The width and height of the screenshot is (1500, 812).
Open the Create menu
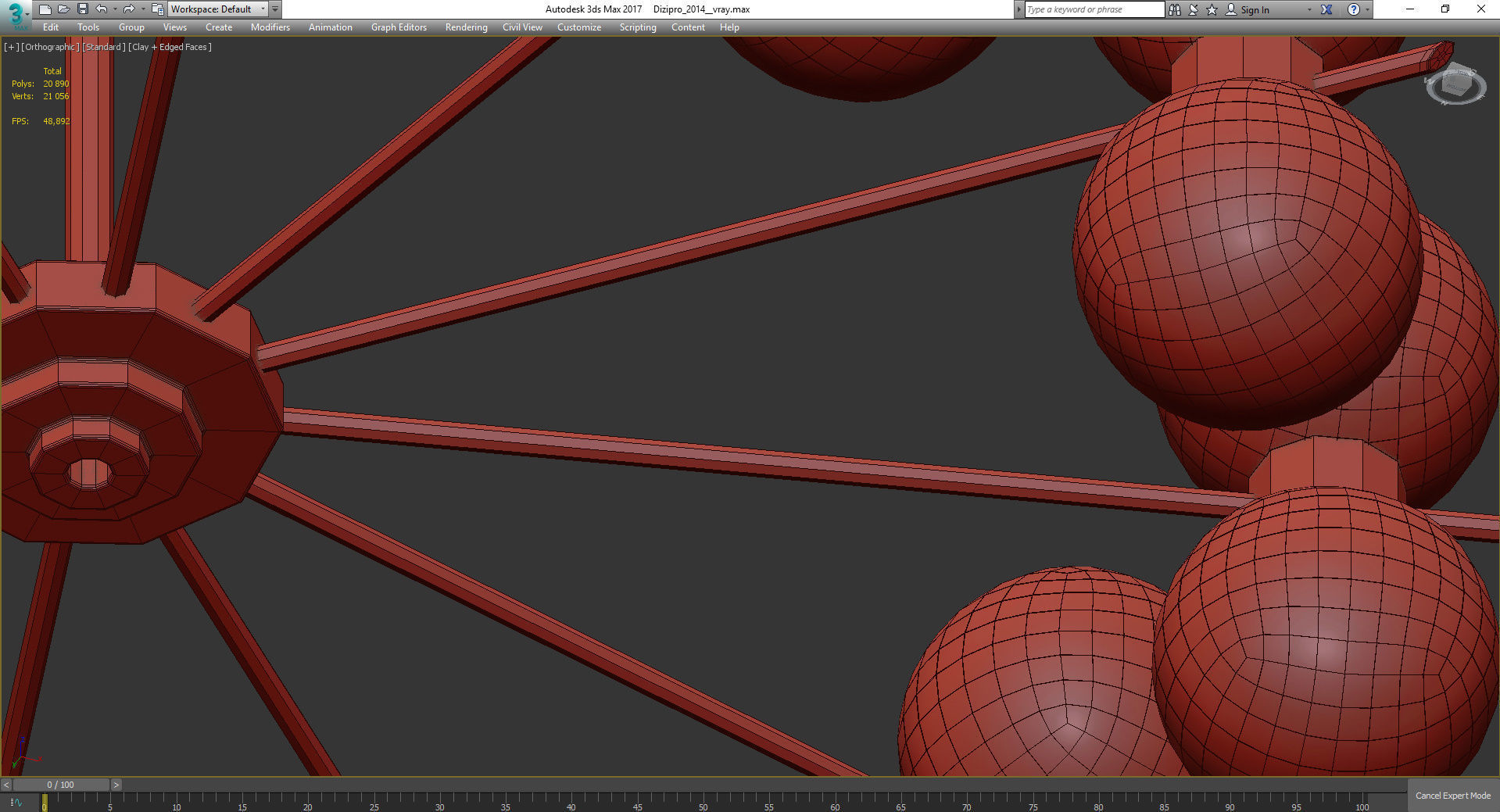pos(219,27)
